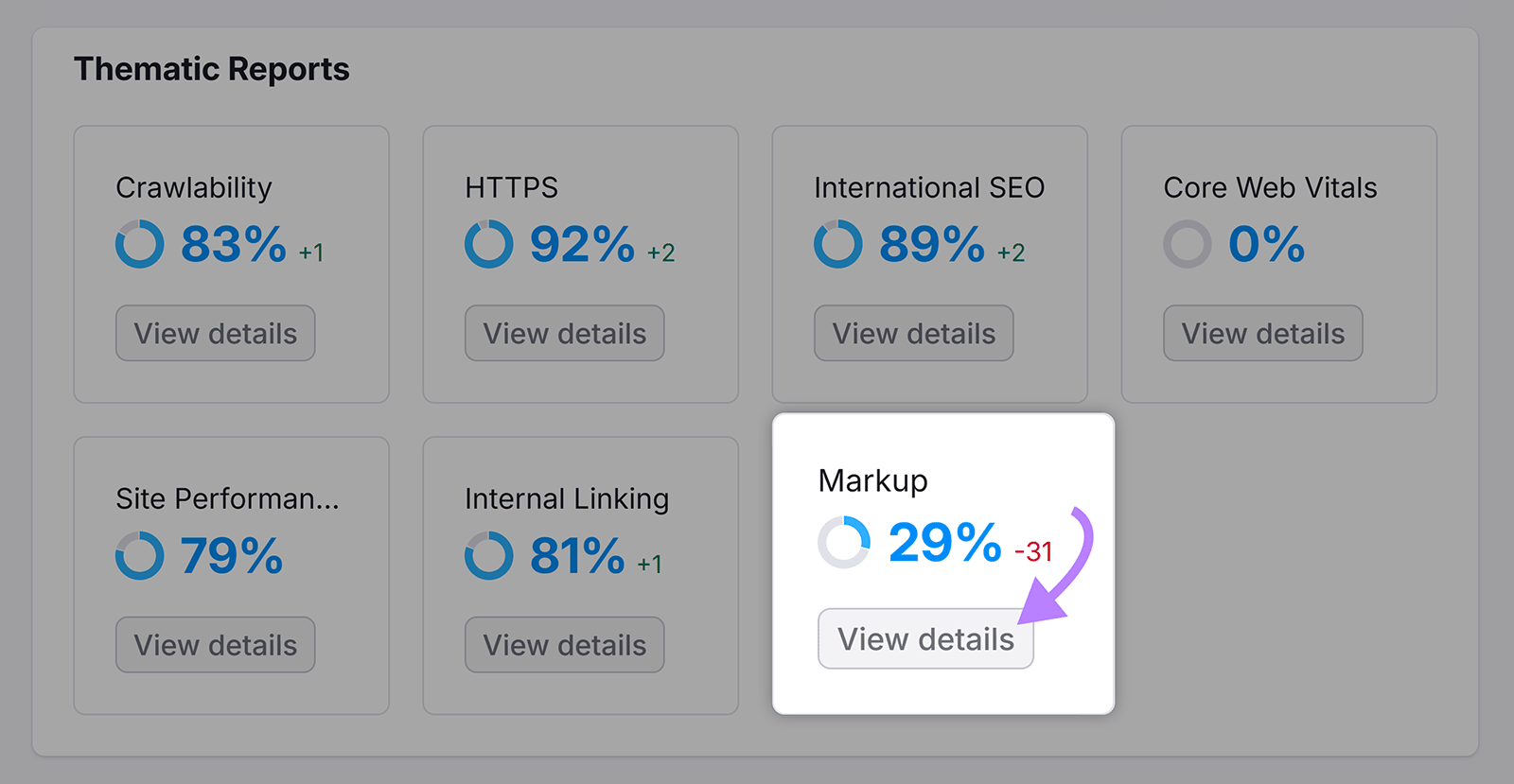Open the Crawlability details

pyautogui.click(x=215, y=333)
